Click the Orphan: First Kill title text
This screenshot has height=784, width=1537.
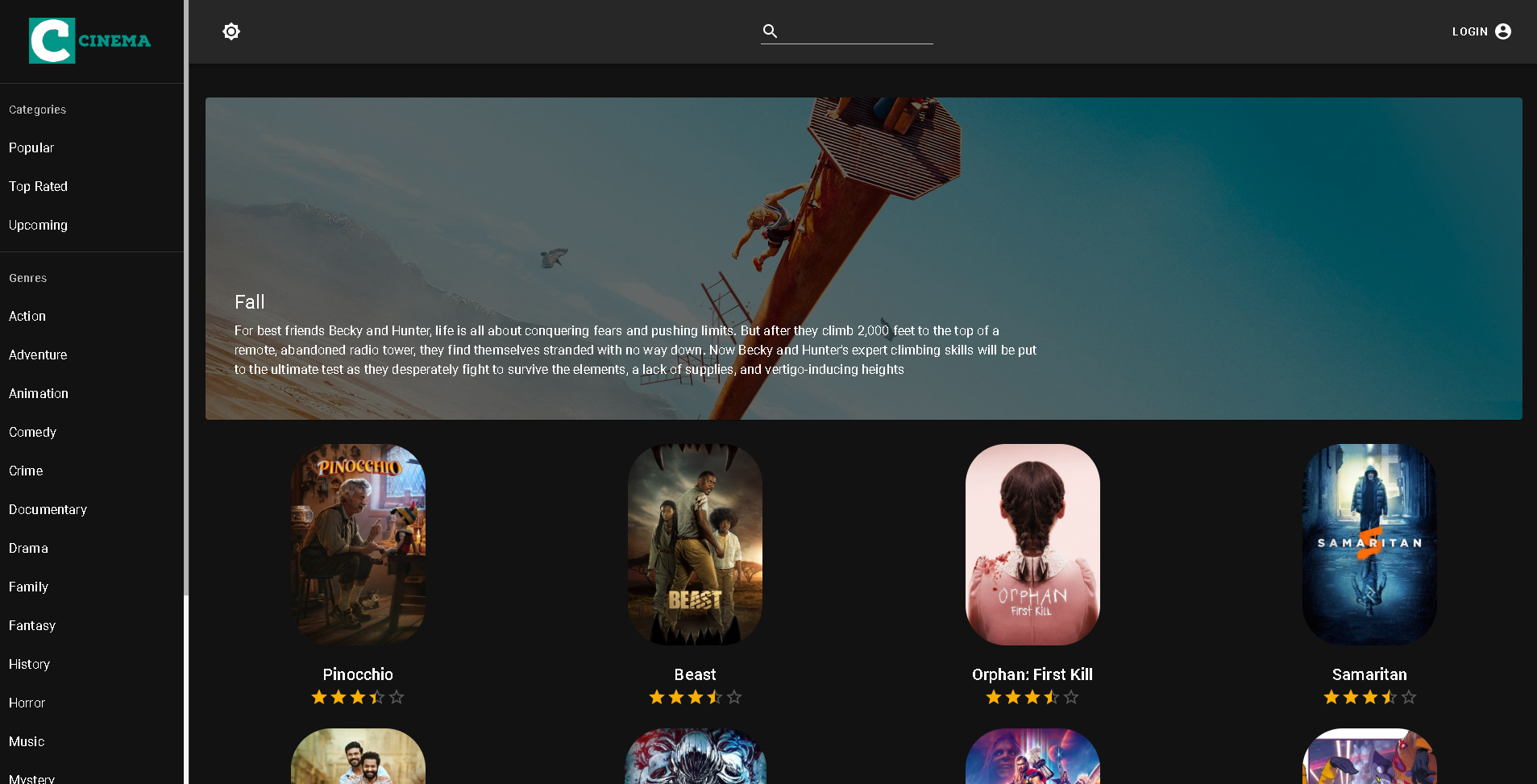click(1032, 674)
